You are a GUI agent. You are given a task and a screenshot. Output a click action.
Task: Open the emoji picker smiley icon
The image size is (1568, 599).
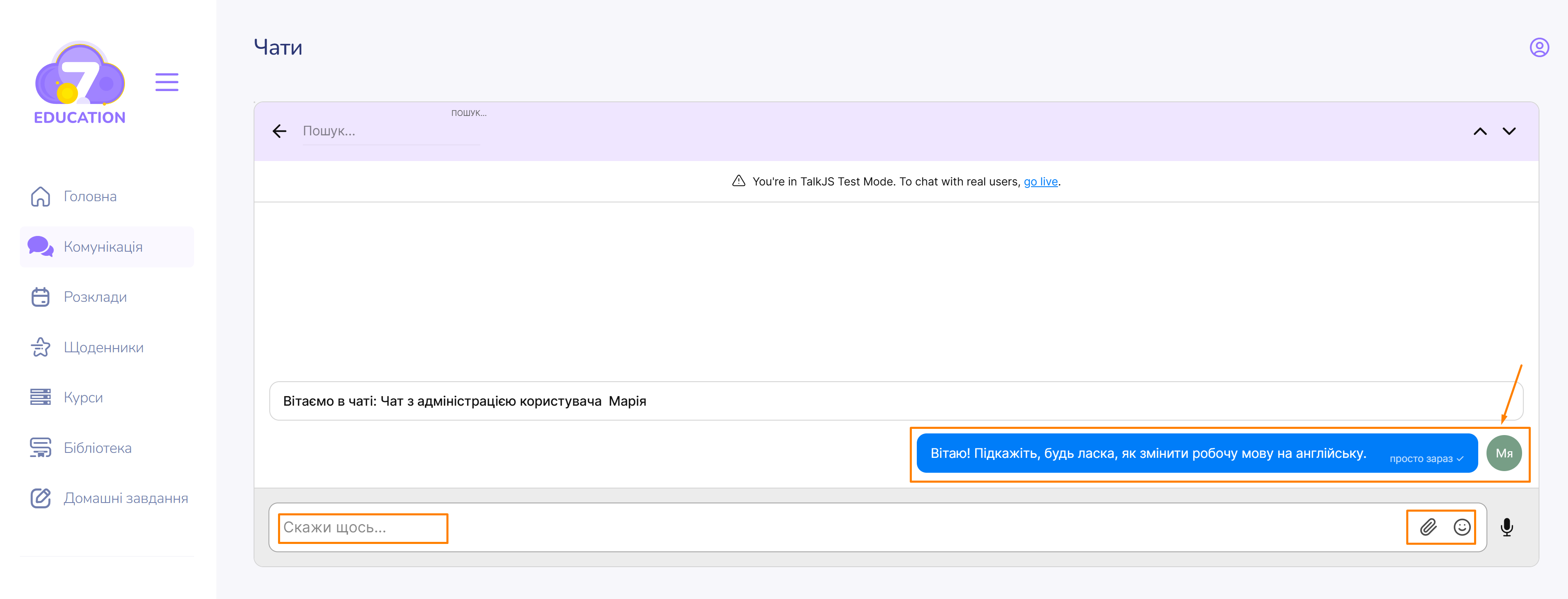1462,527
